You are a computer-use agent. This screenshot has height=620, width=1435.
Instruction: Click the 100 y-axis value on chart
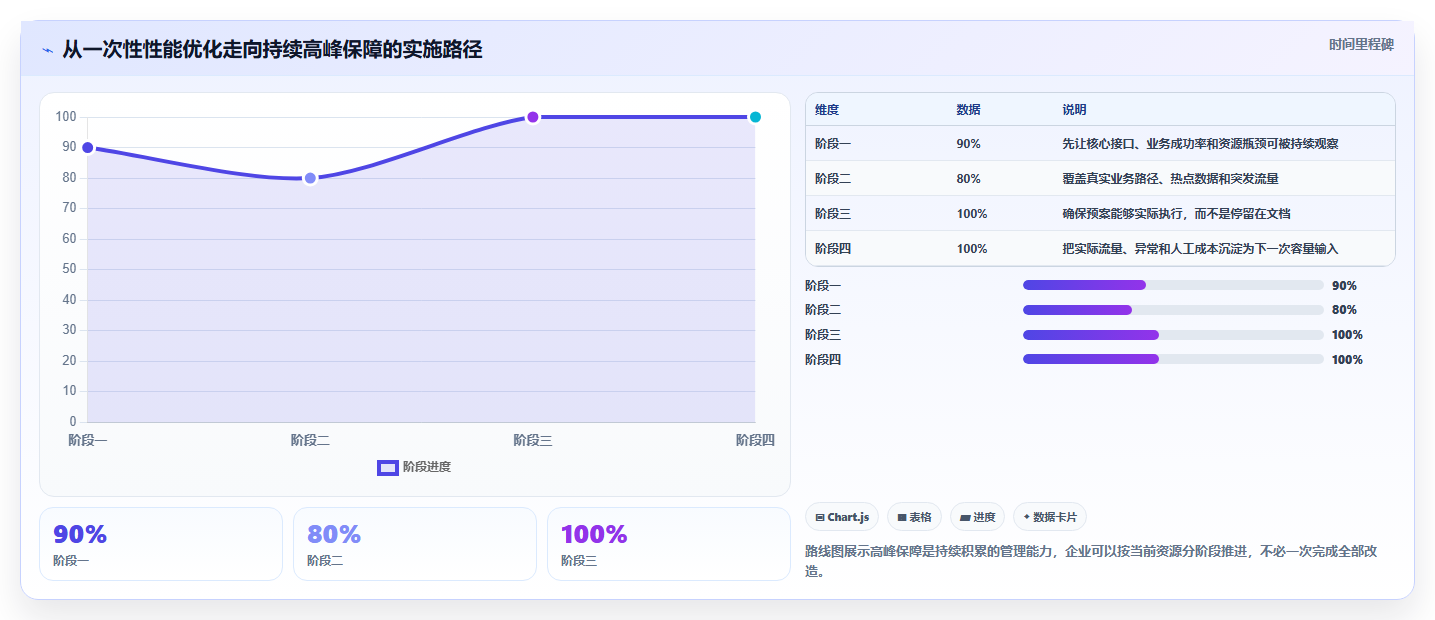pos(66,117)
